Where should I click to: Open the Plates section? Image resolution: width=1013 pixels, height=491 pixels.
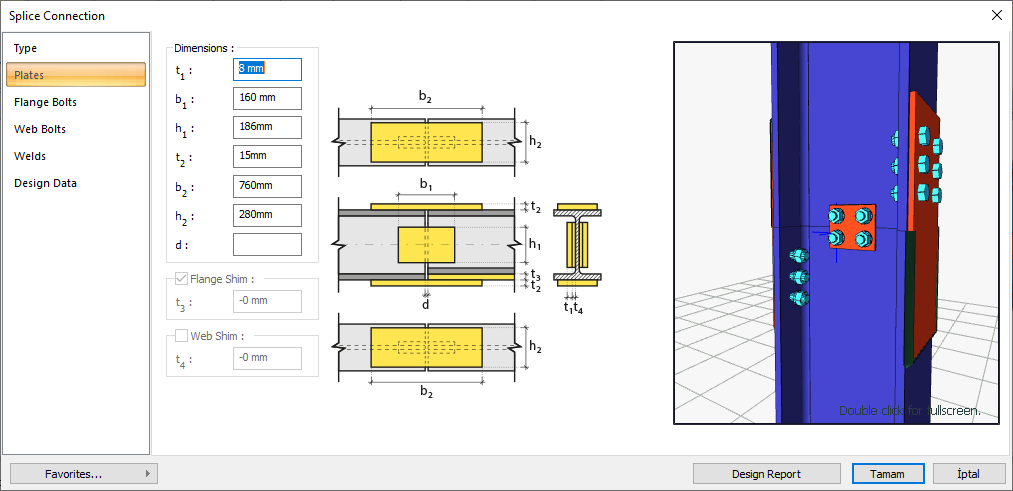pyautogui.click(x=29, y=75)
